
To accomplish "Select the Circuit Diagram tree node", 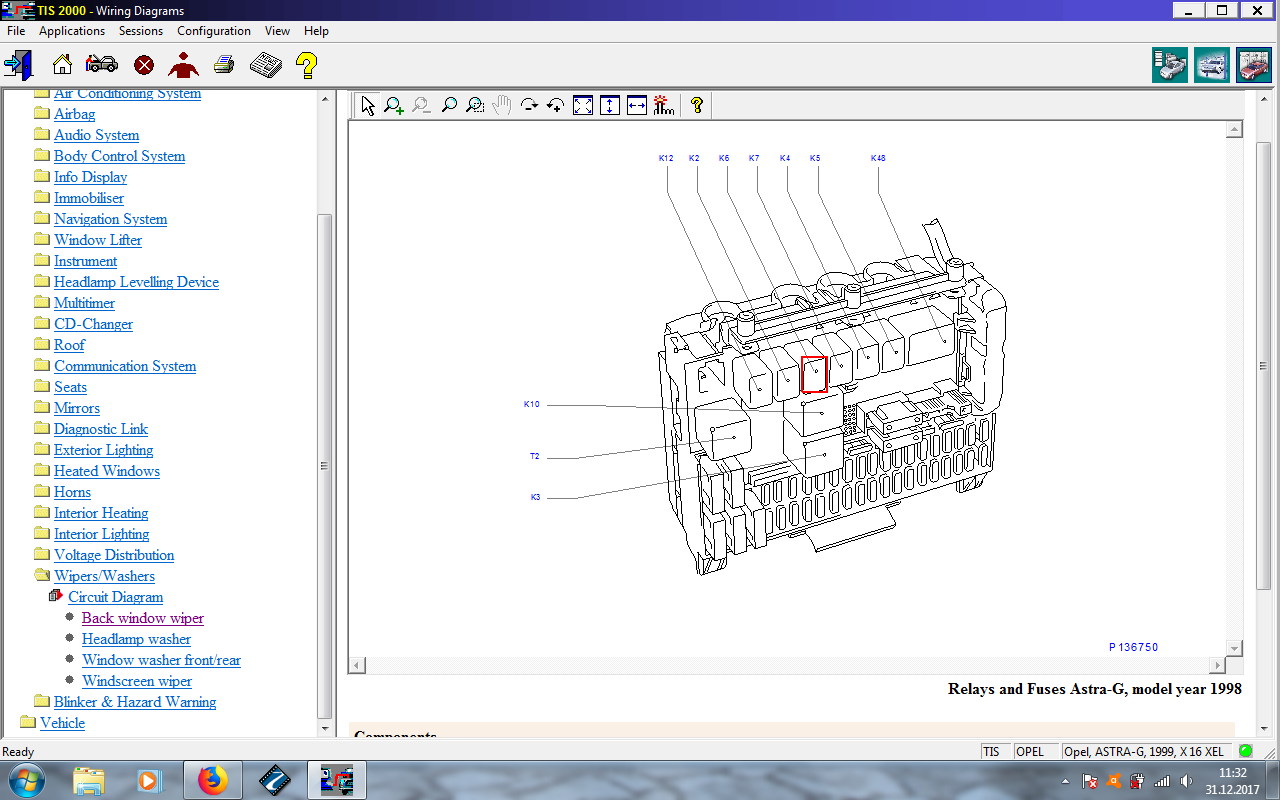I will [x=115, y=597].
